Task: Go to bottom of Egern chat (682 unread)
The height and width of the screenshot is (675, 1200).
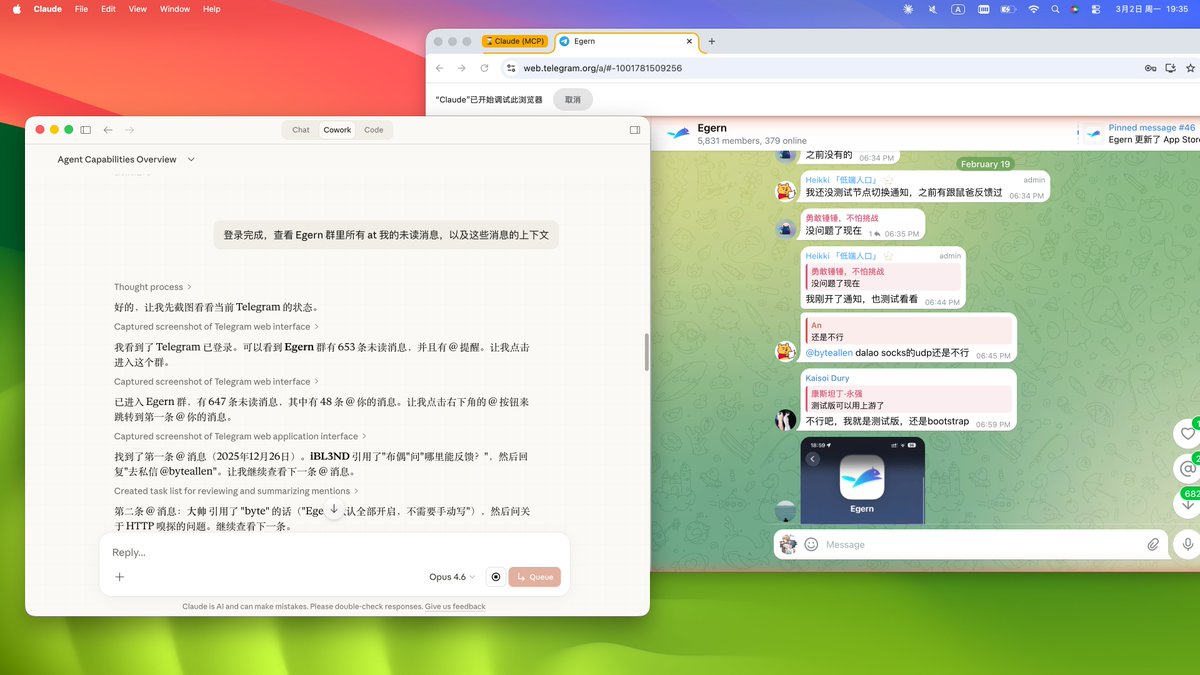Action: [x=1188, y=503]
